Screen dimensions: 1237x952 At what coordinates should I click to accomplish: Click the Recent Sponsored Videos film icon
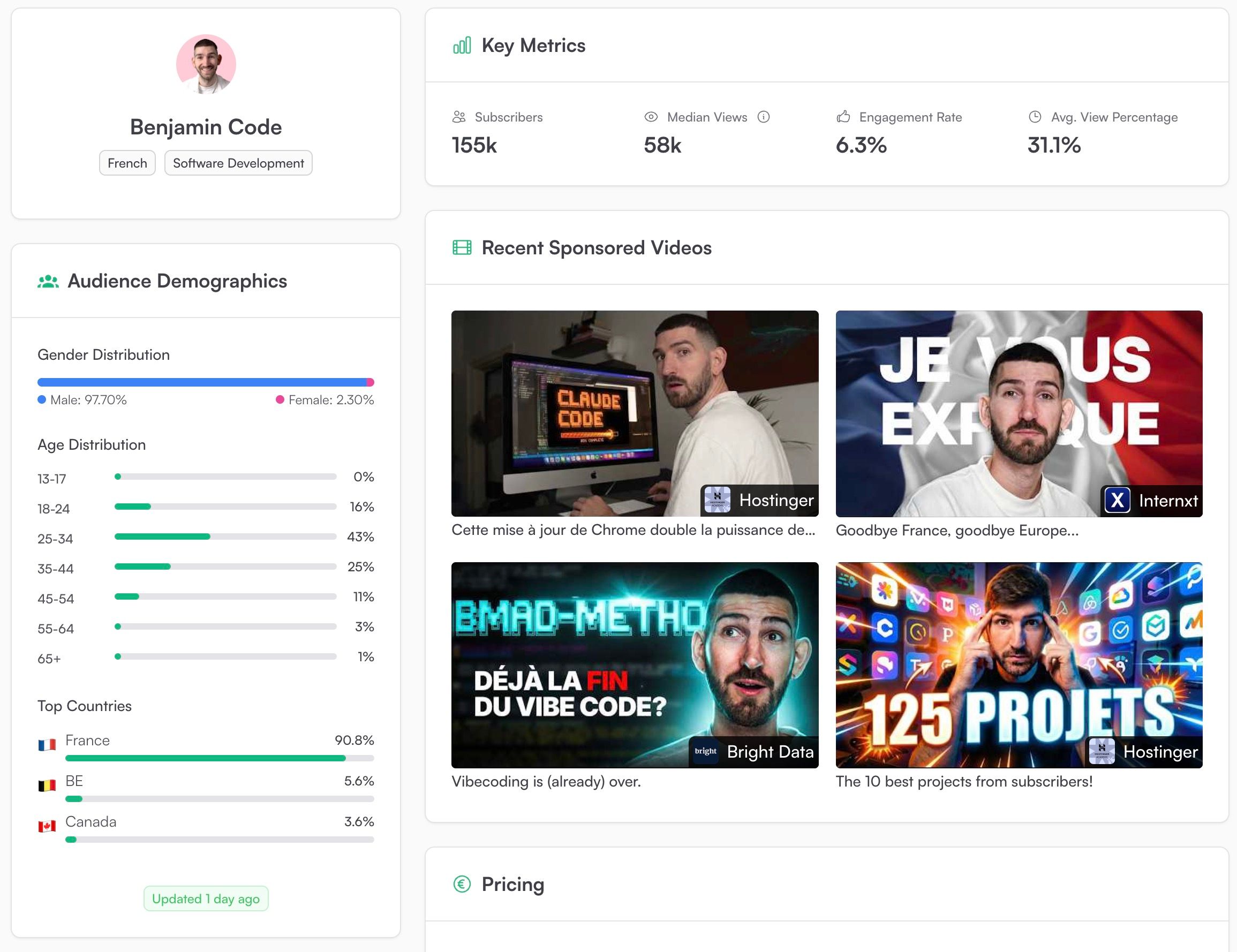coord(462,247)
